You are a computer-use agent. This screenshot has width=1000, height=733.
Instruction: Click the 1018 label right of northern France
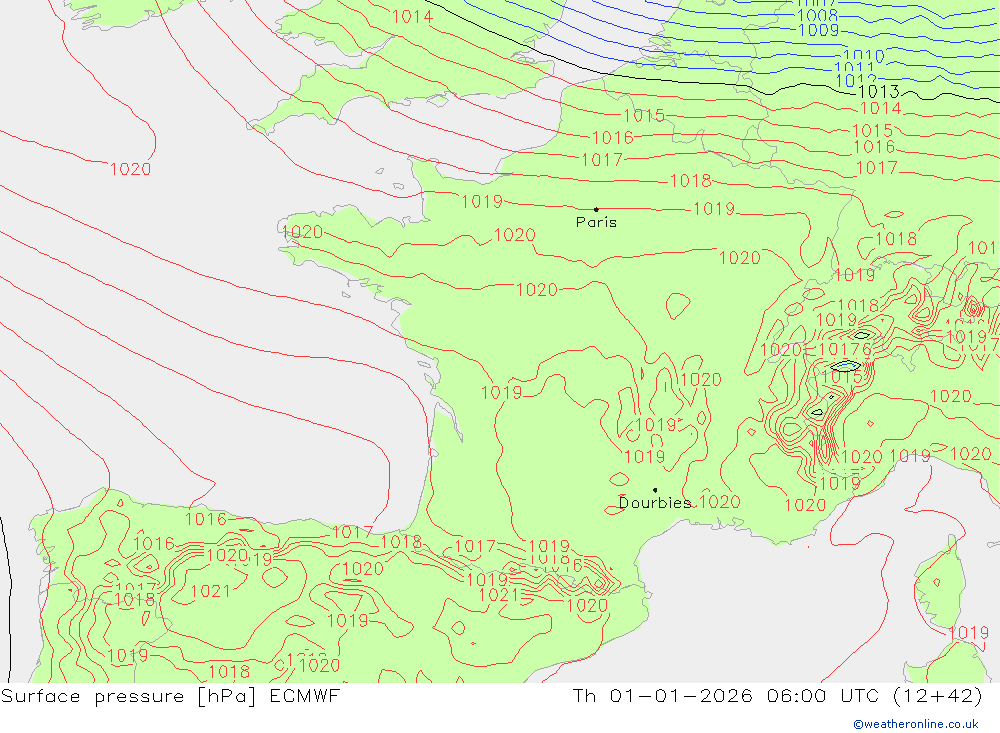click(x=691, y=181)
